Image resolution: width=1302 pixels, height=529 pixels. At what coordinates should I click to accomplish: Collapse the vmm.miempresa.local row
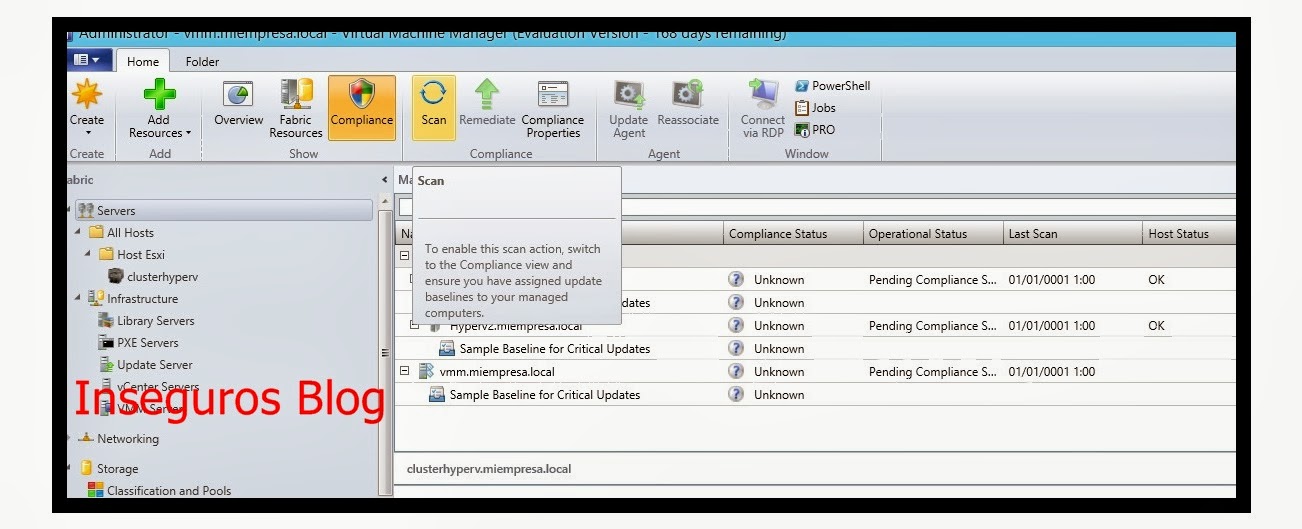click(405, 371)
